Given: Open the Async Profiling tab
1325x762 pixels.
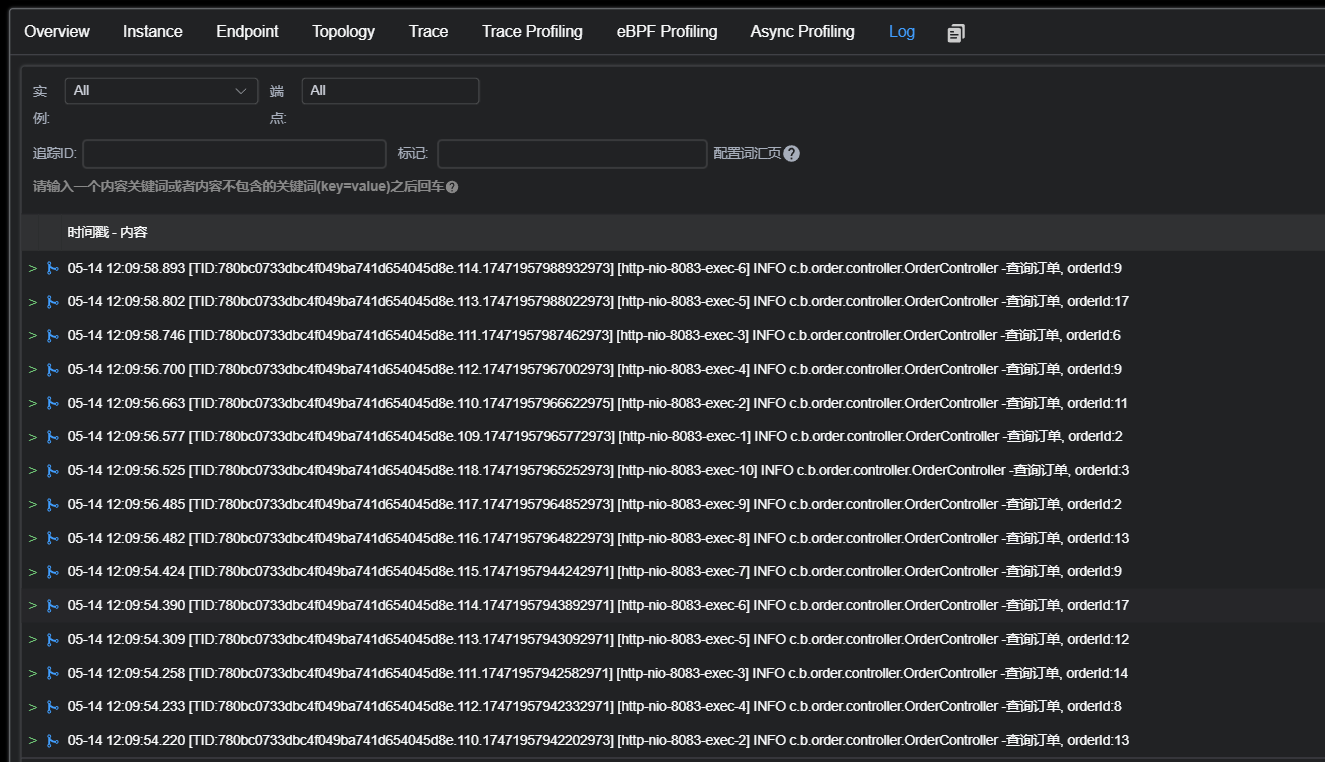Looking at the screenshot, I should 803,32.
